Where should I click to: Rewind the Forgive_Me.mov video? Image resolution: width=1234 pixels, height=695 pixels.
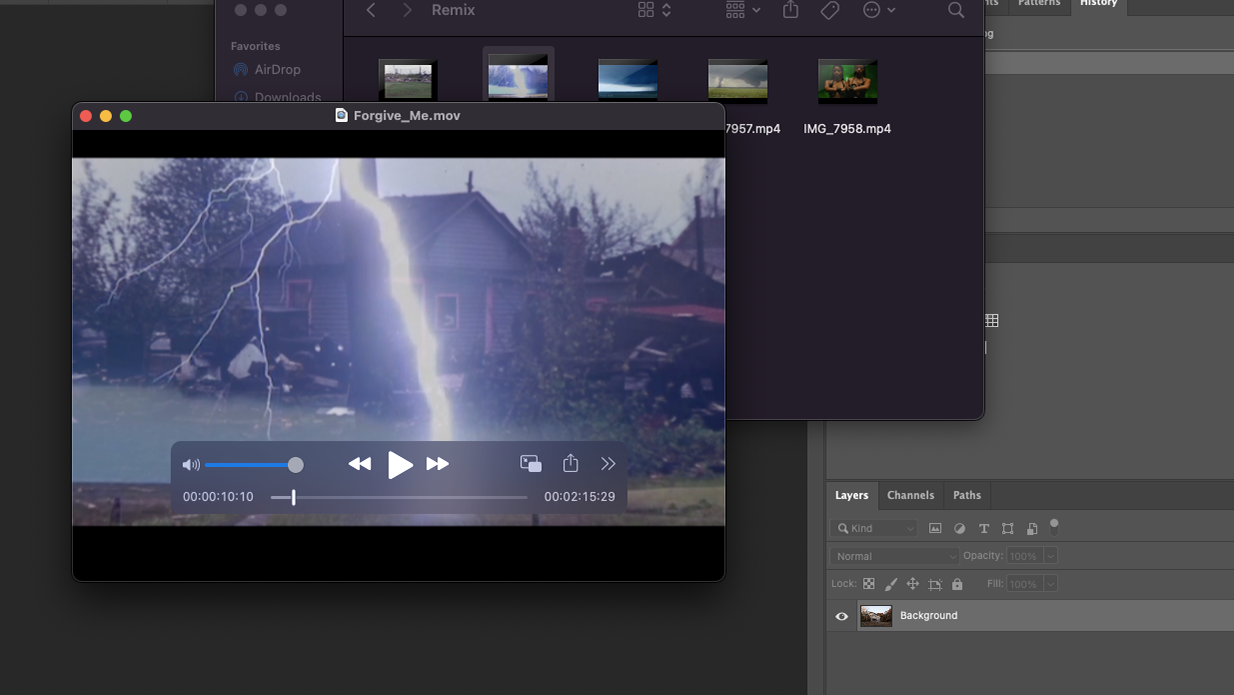359,464
